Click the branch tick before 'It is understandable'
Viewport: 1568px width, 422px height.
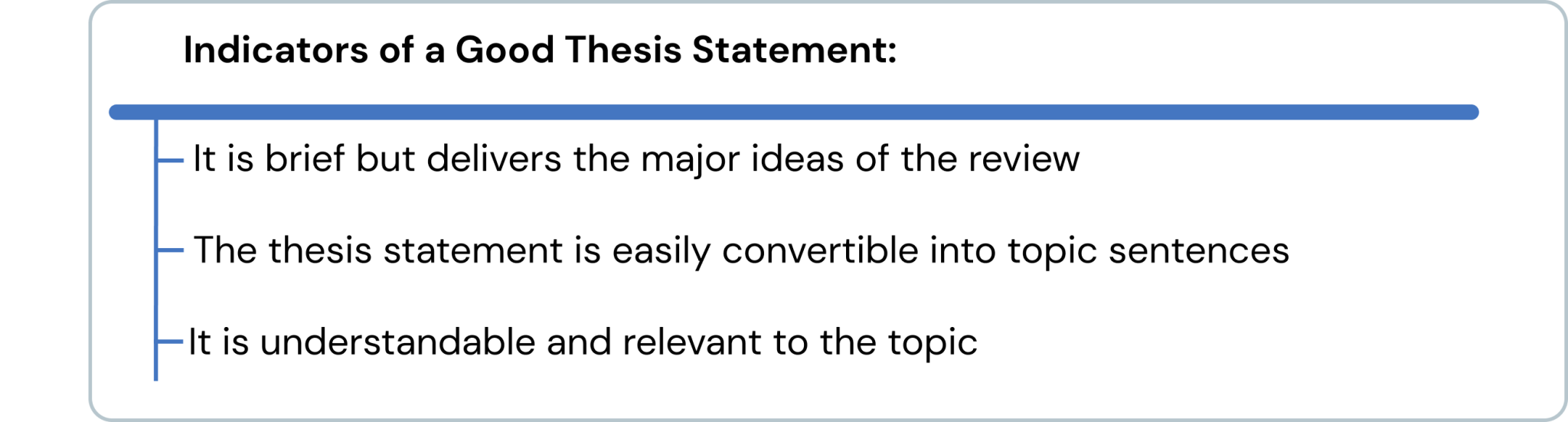(x=170, y=342)
